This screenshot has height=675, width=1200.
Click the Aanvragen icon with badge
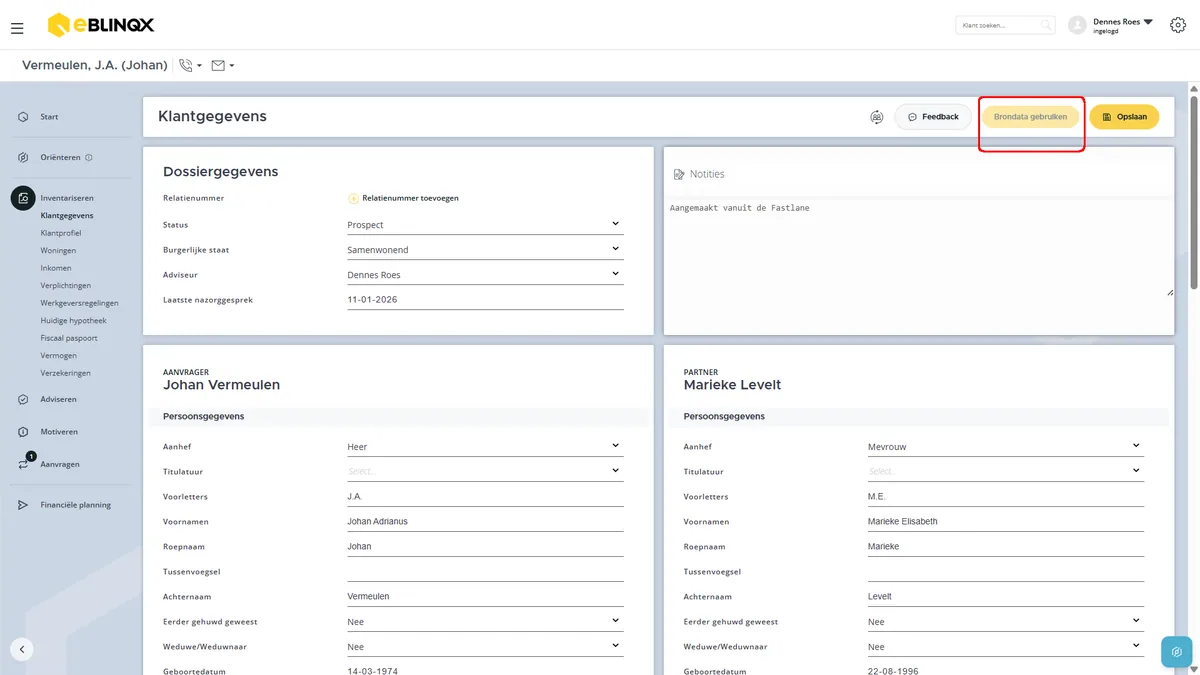pyautogui.click(x=23, y=463)
